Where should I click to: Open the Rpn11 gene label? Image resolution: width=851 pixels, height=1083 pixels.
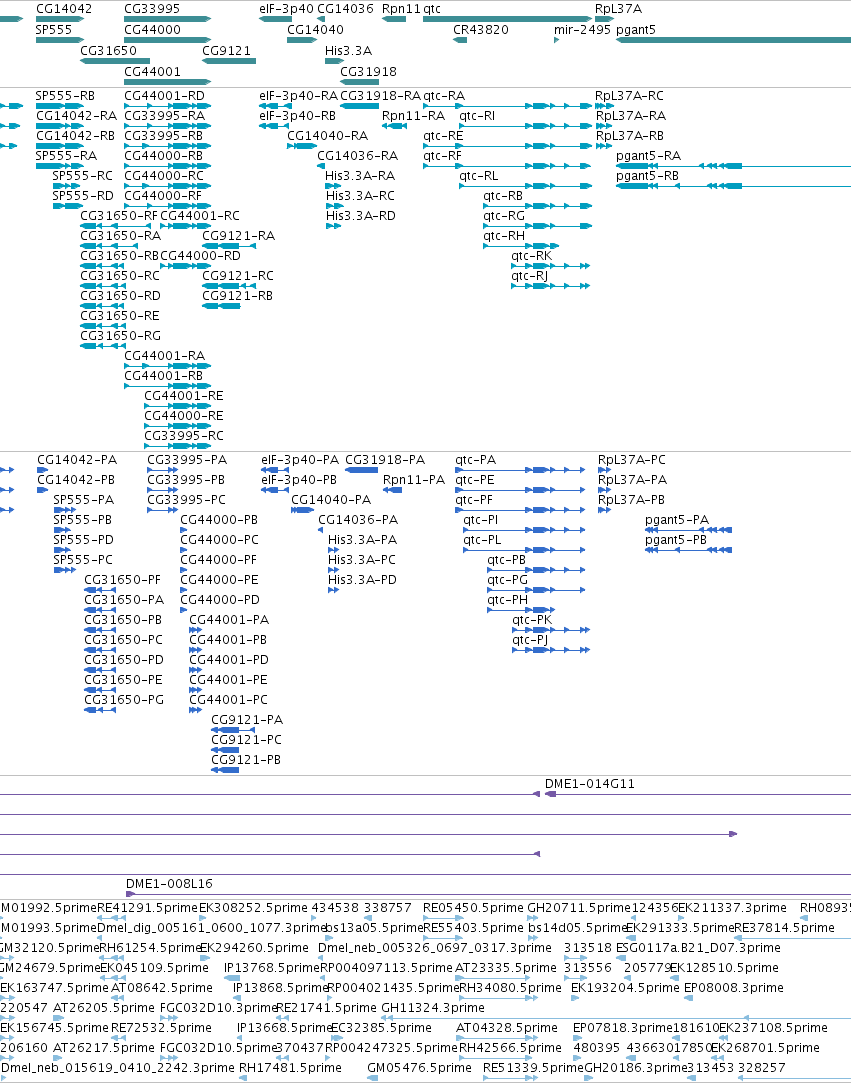(401, 9)
